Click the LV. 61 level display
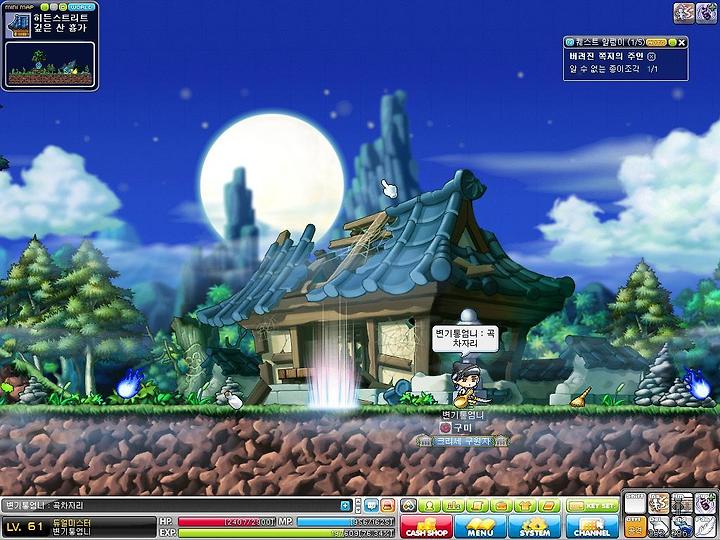This screenshot has width=720, height=540. tap(25, 527)
